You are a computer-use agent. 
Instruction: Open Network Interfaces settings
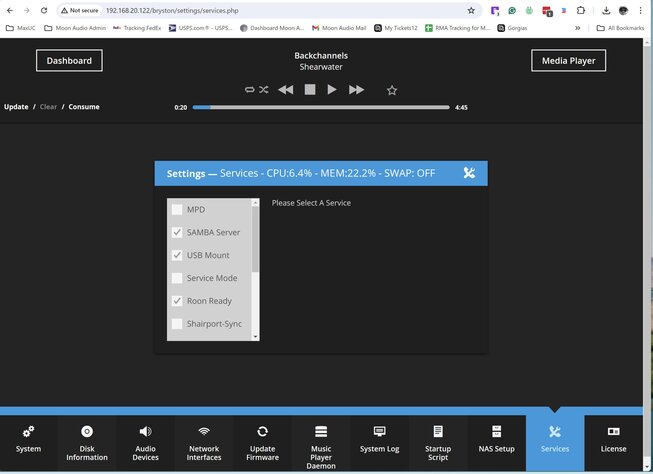[204, 444]
